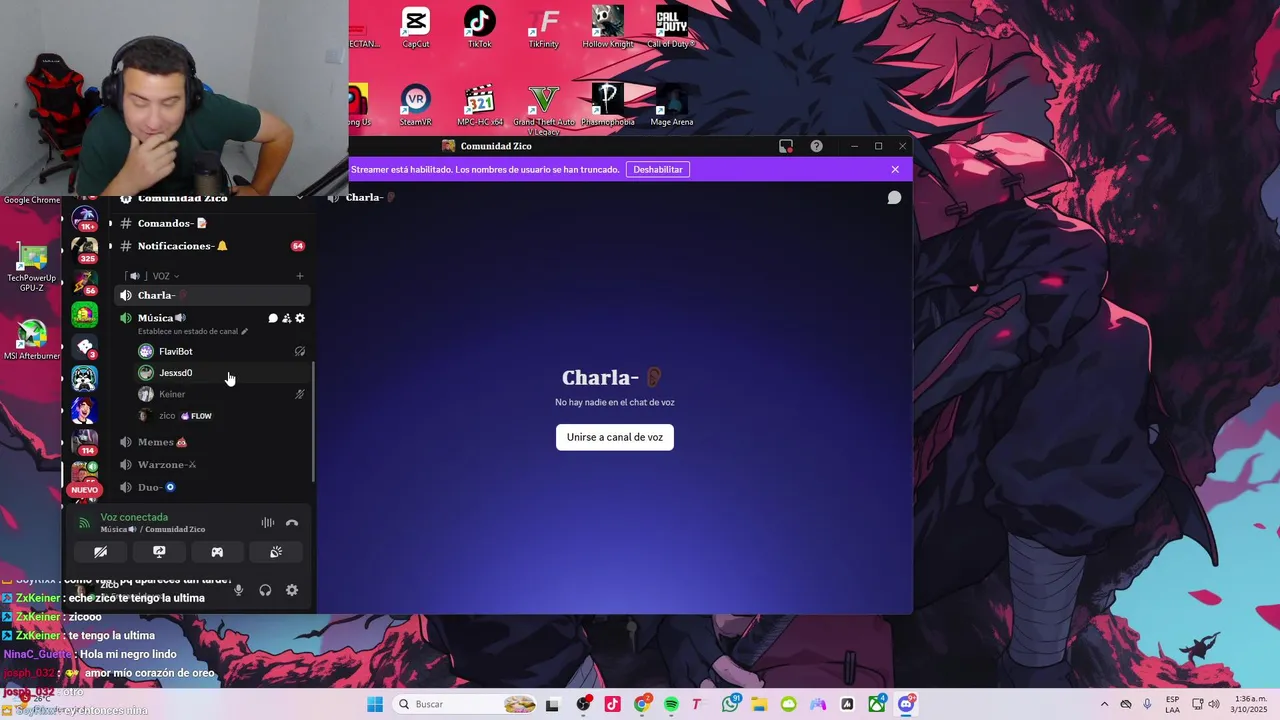Screen dimensions: 1280x720
Task: Click create invite icon on Música channel
Action: tap(286, 318)
